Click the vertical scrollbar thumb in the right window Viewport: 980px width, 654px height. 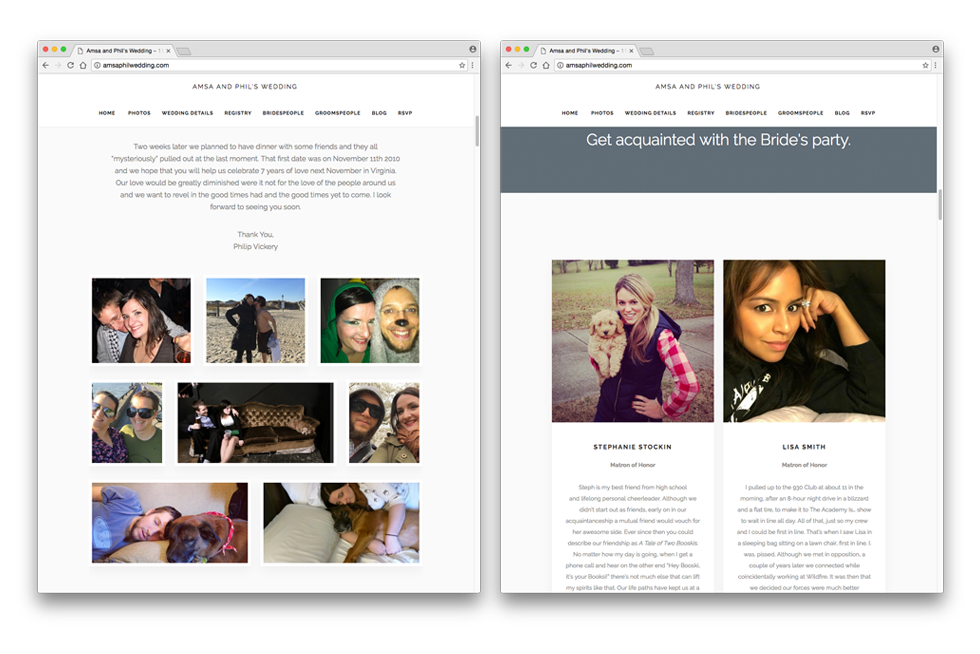[940, 204]
